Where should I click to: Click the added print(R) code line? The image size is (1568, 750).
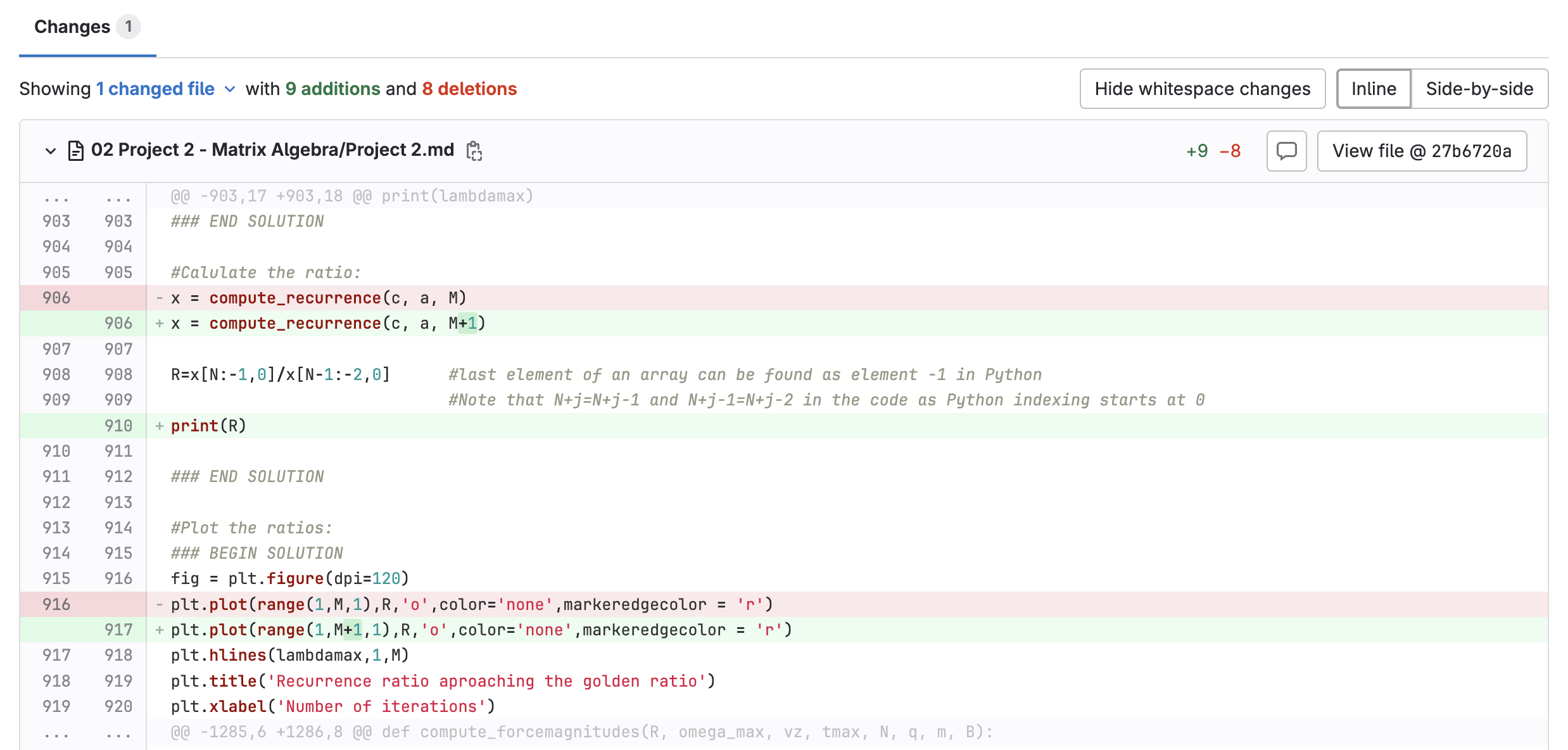tap(208, 426)
